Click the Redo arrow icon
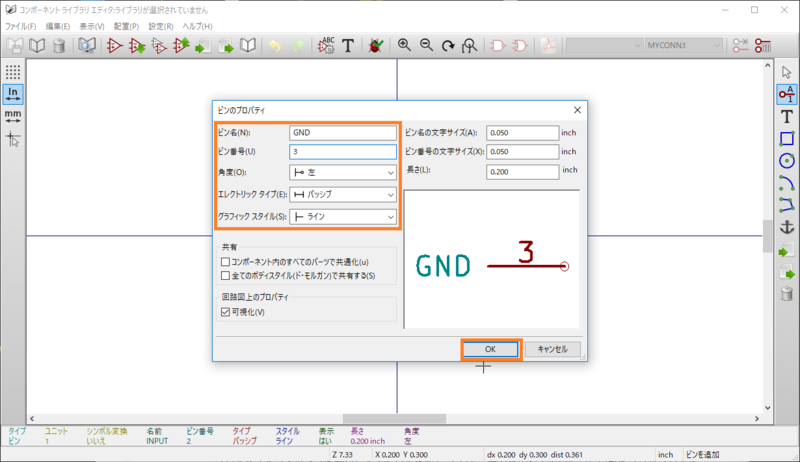Image resolution: width=800 pixels, height=462 pixels. point(297,45)
